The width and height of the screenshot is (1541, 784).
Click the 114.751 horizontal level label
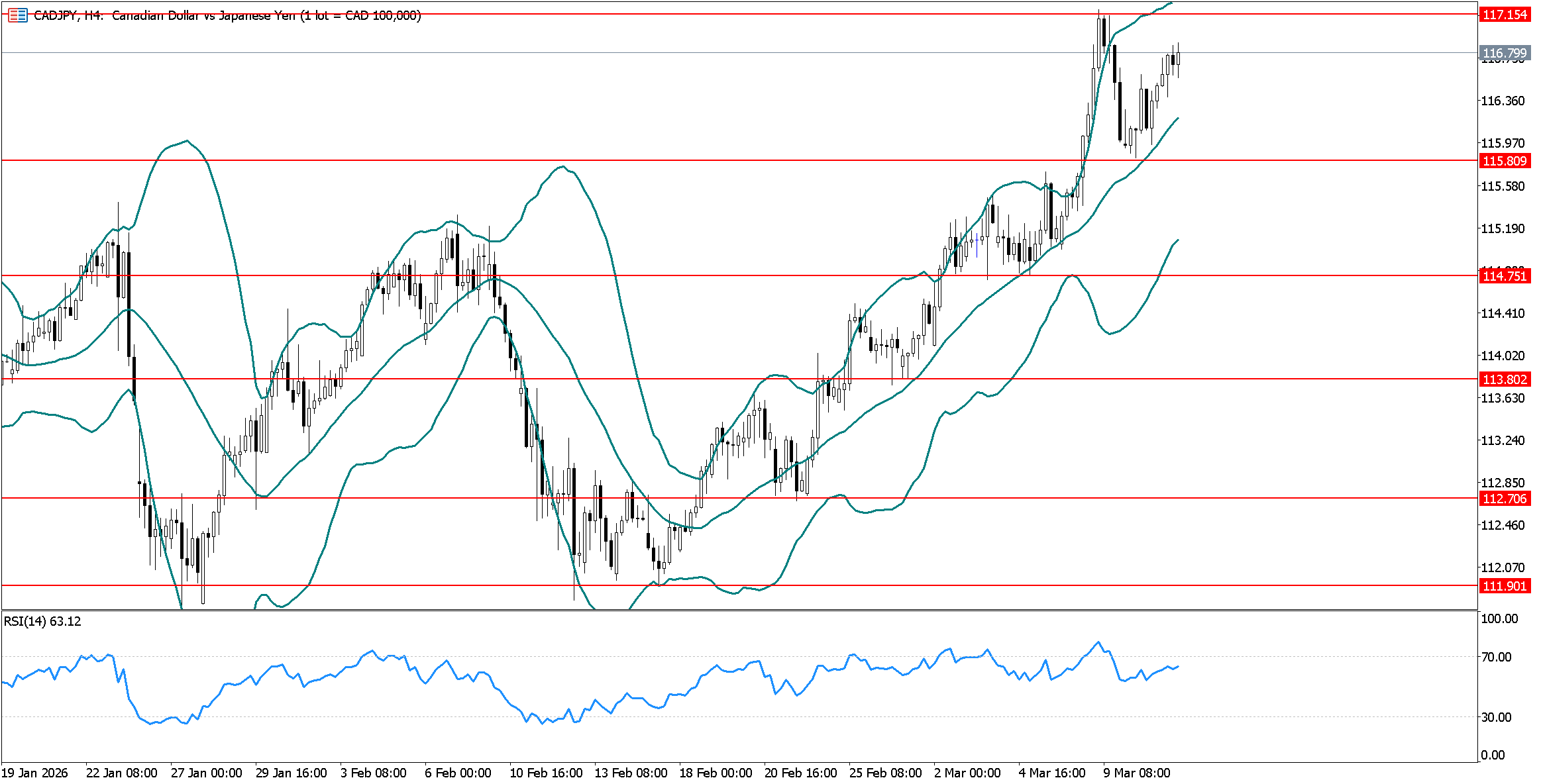tap(1504, 276)
